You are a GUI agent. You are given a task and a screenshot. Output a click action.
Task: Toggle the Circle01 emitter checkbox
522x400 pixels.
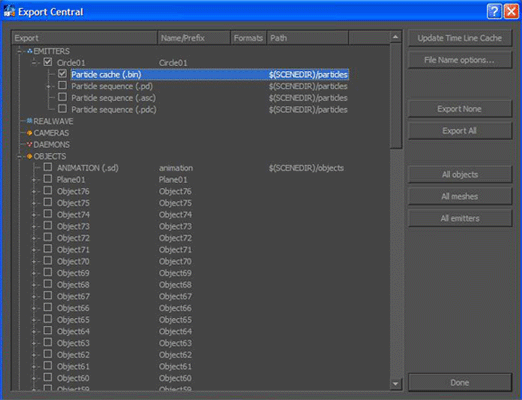pyautogui.click(x=48, y=62)
